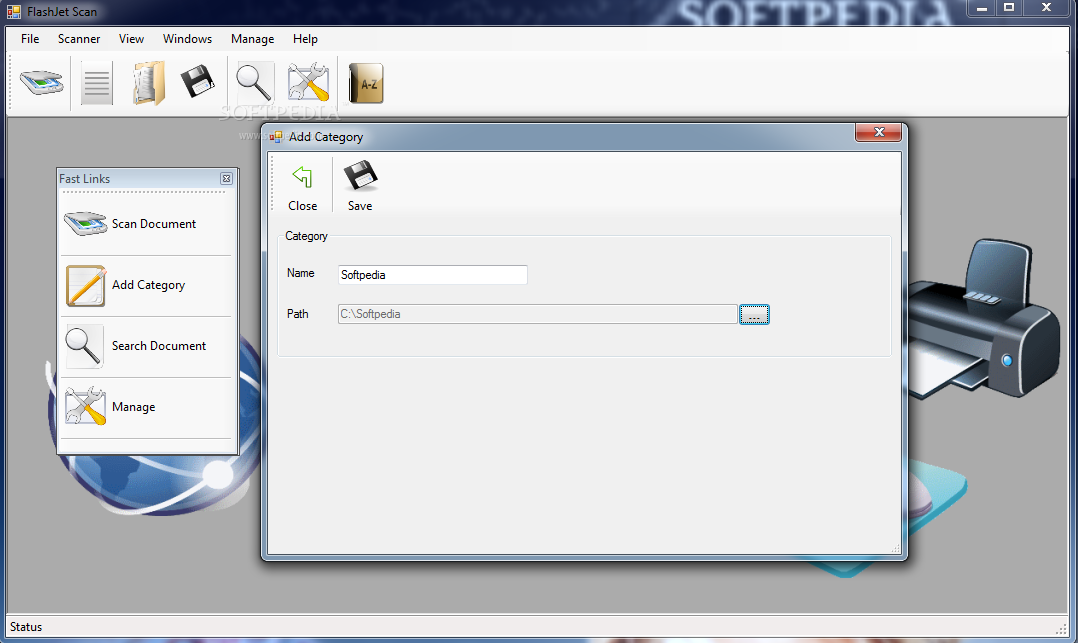Screen dimensions: 1078x643
Task: Click the scanner icon in main toolbar
Action: coord(41,83)
